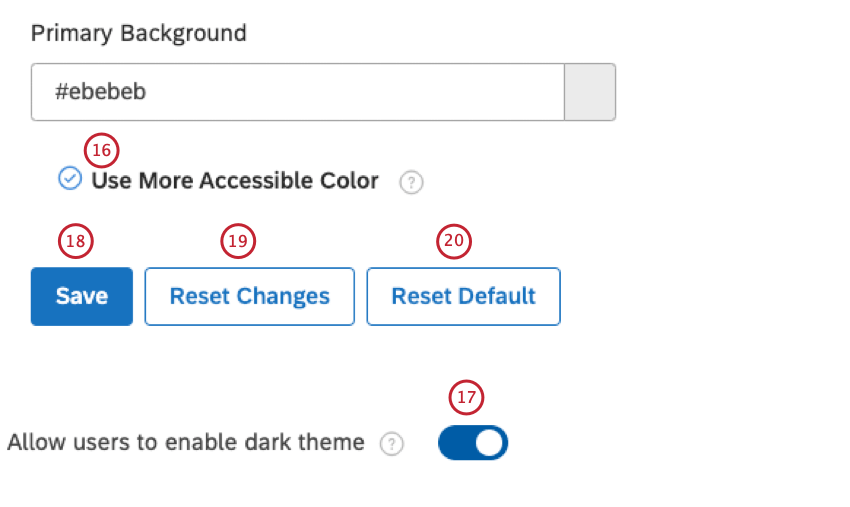
Task: Click the Primary Background heading label
Action: coord(139,33)
